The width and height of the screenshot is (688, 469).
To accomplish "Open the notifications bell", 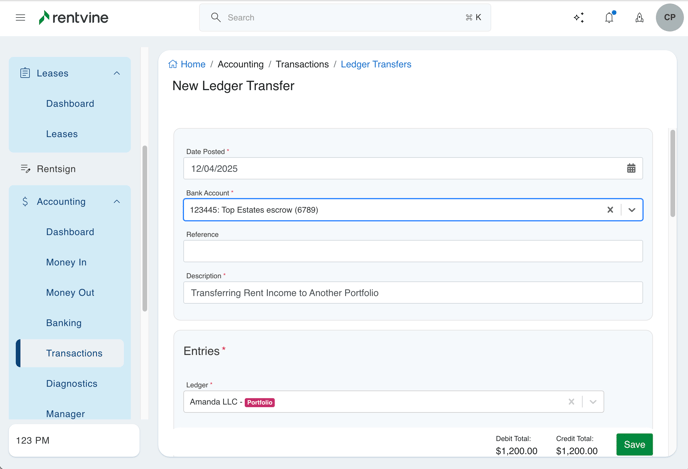I will click(x=609, y=18).
